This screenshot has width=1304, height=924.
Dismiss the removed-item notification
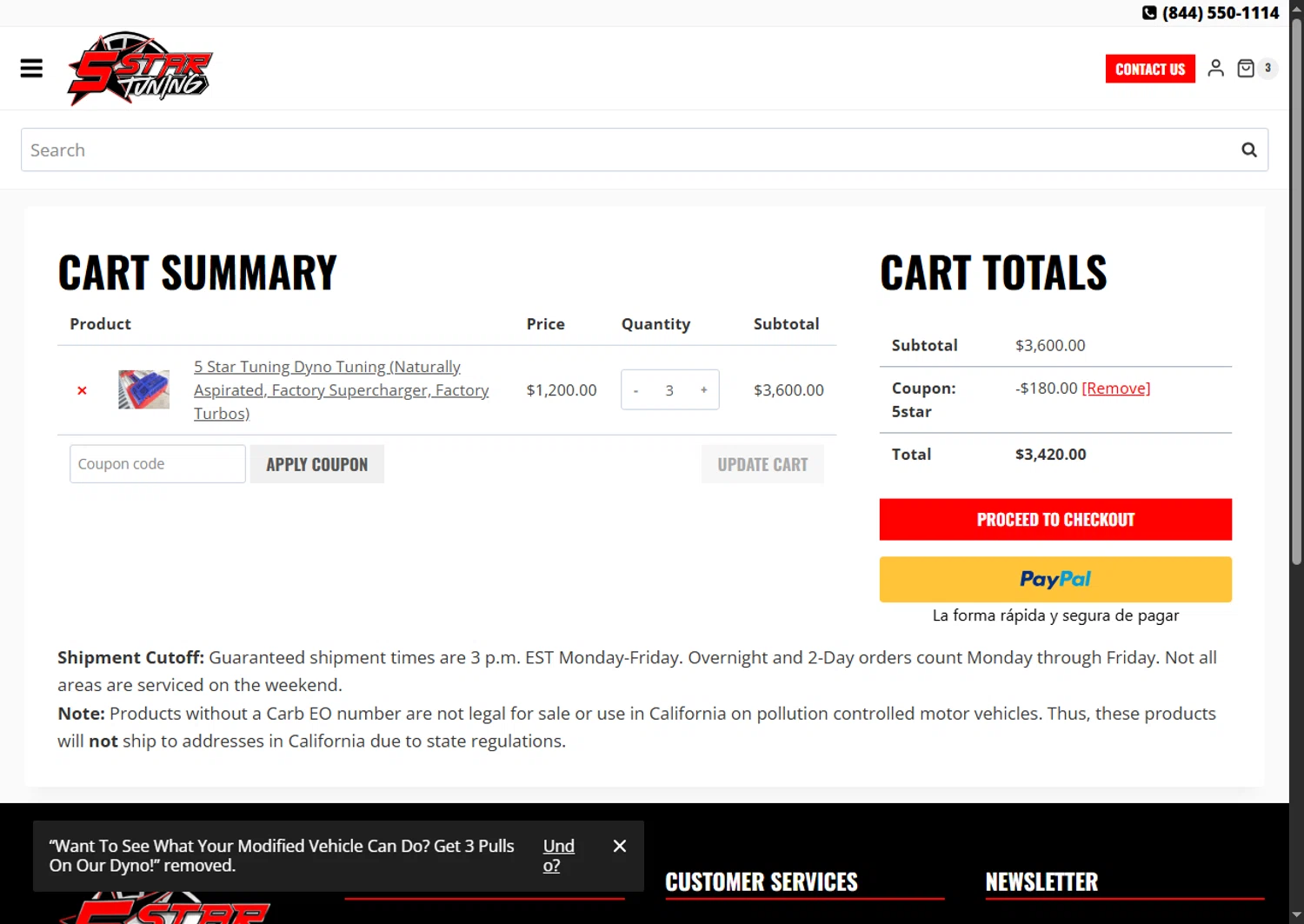(x=620, y=846)
